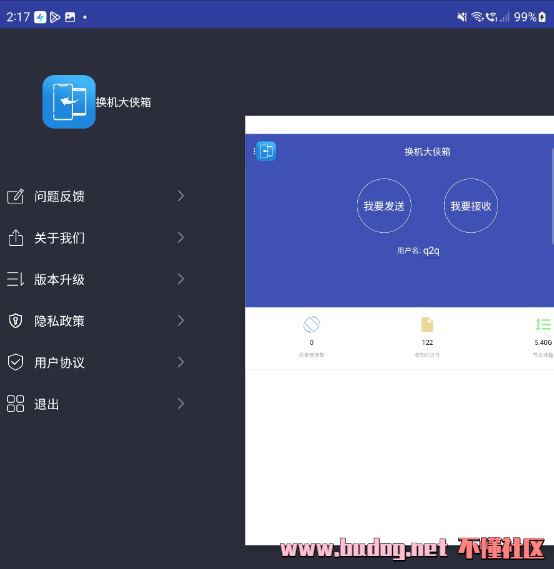
Task: Click the 关于我们 share icon
Action: tap(16, 238)
